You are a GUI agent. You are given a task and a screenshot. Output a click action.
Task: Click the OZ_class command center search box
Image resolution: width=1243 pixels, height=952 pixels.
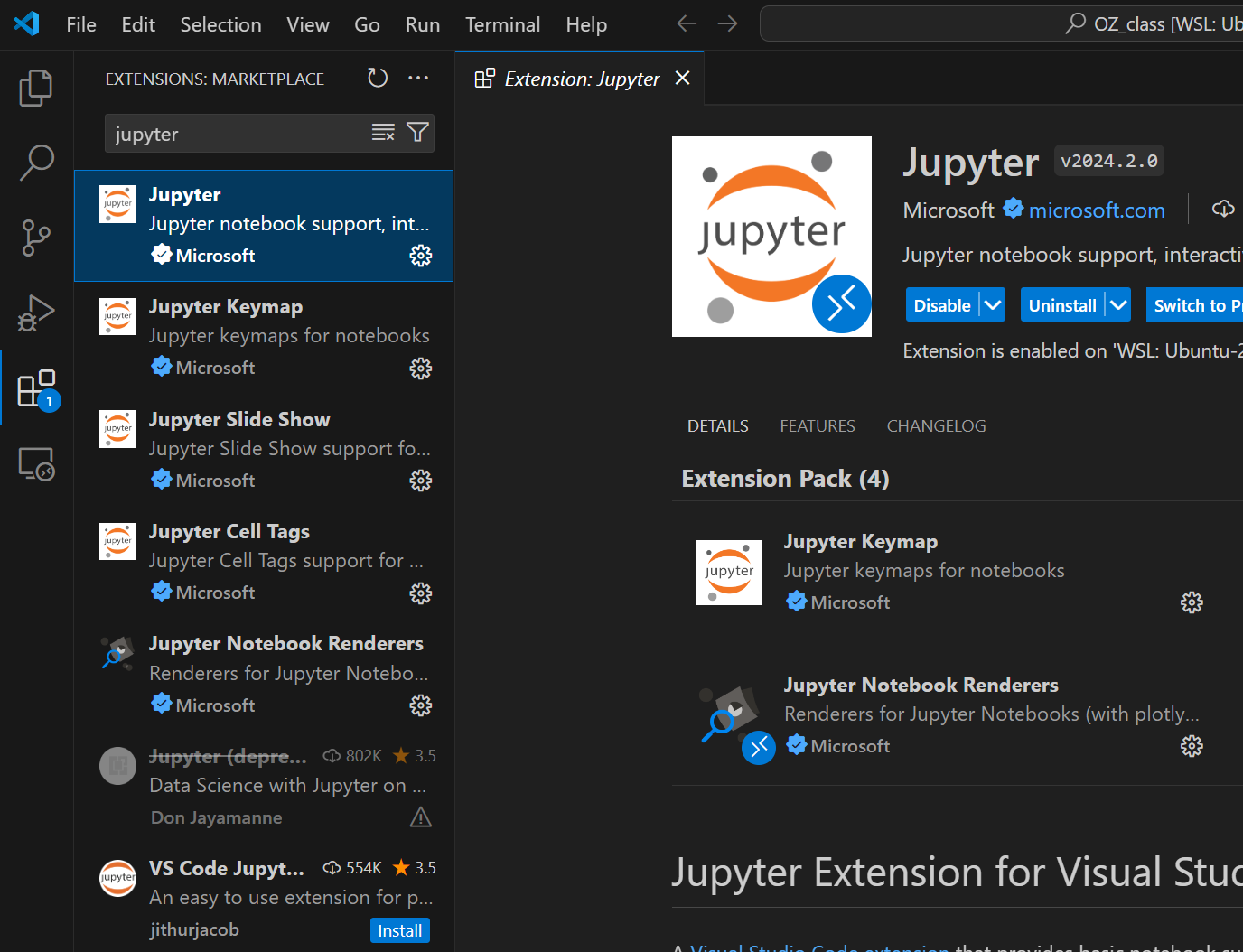[1001, 23]
